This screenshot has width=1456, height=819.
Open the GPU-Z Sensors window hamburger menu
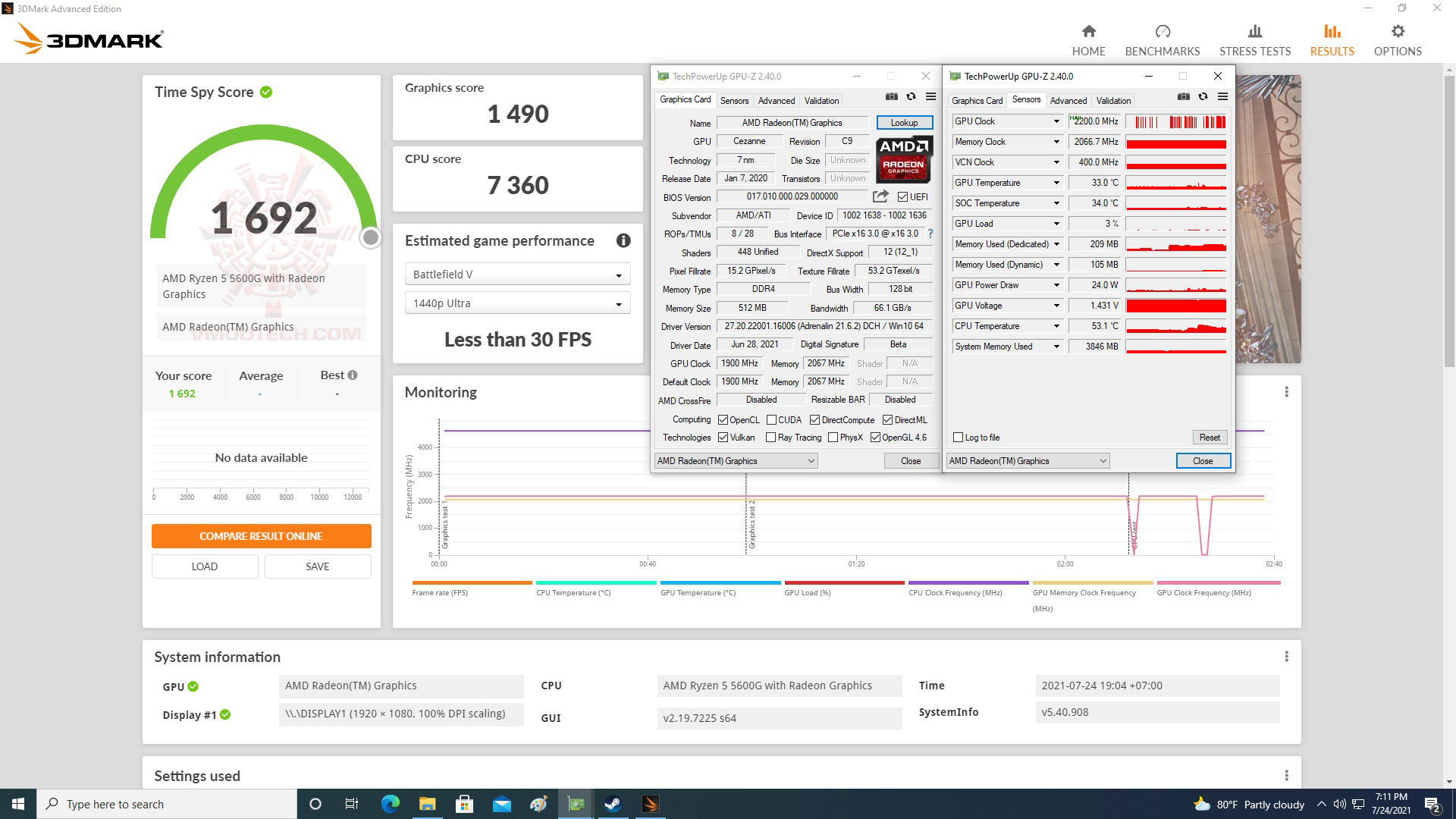pyautogui.click(x=1222, y=97)
